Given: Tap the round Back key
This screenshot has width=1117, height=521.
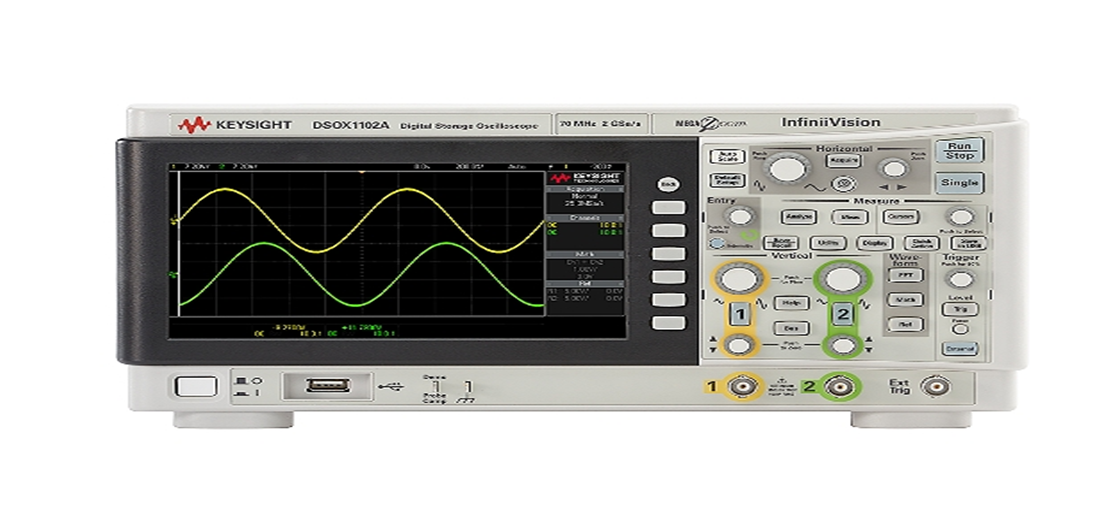Looking at the screenshot, I should coord(667,184).
